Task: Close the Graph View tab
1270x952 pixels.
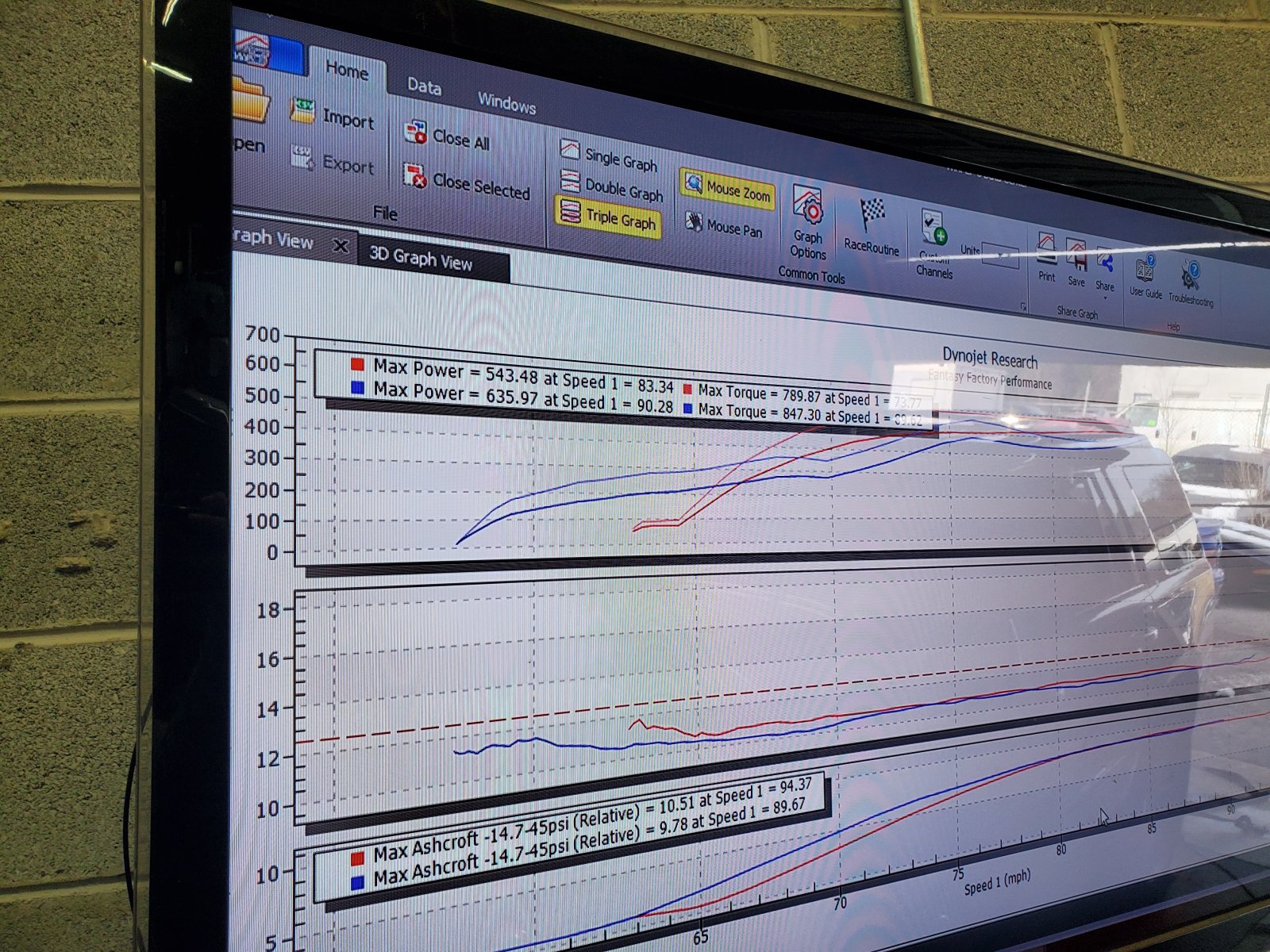Action: click(x=341, y=246)
